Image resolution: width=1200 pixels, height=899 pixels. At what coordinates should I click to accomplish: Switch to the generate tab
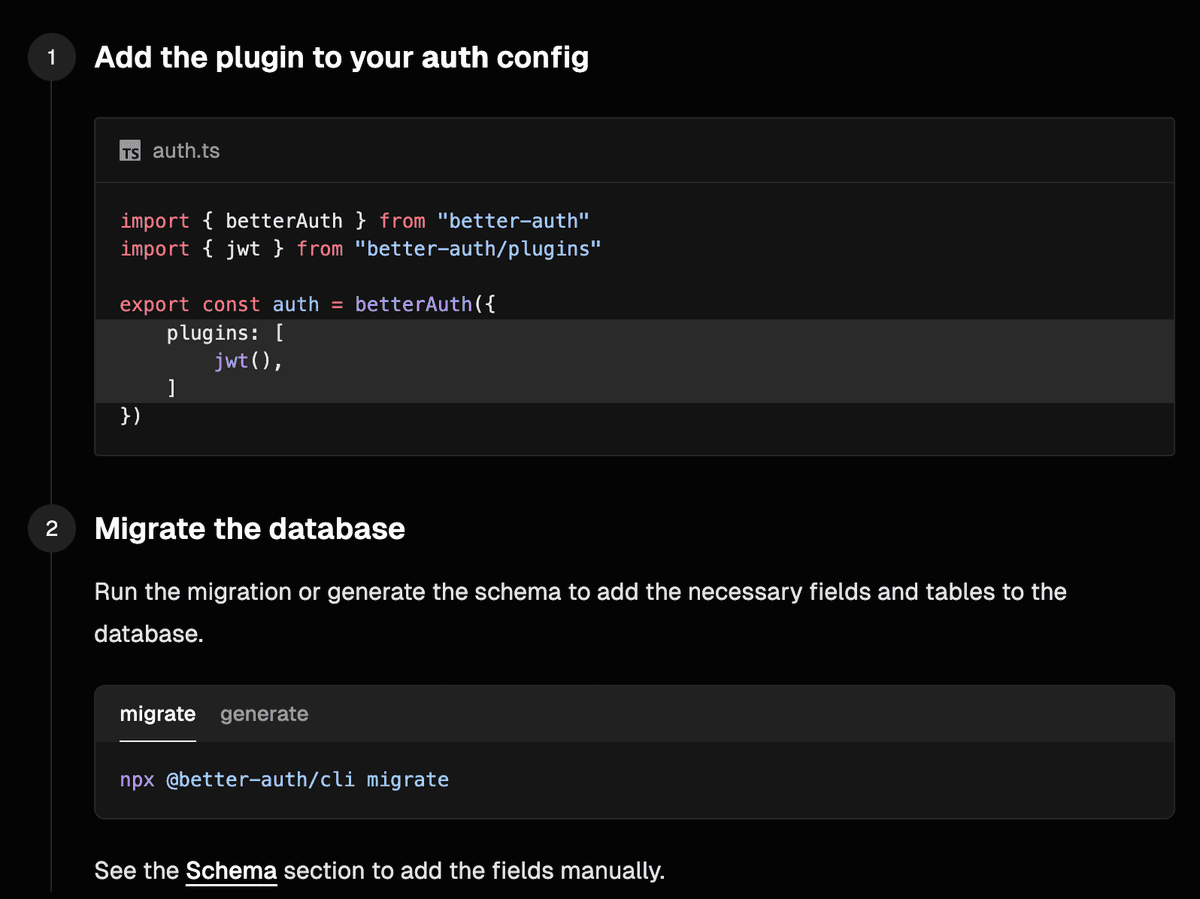[264, 714]
